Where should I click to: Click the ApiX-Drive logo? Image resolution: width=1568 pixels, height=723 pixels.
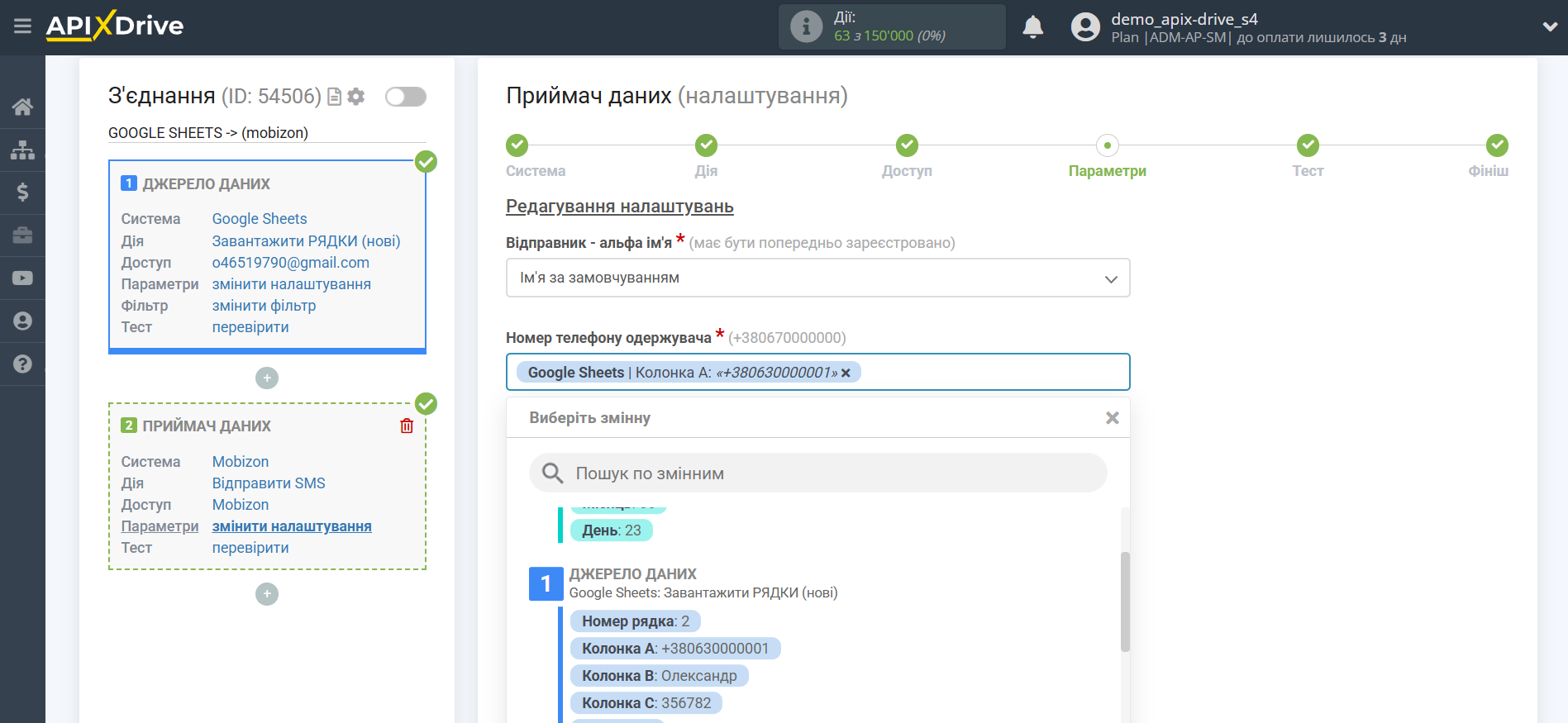click(x=115, y=26)
